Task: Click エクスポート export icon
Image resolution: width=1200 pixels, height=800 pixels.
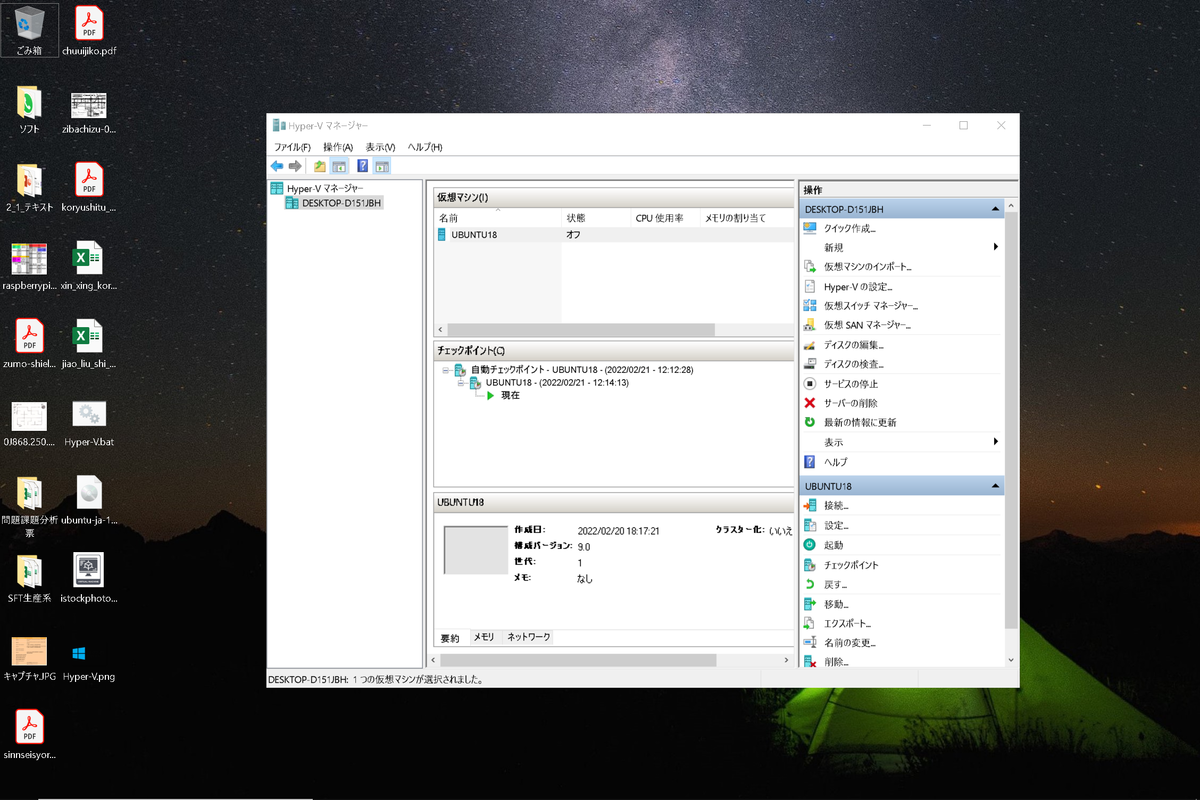Action: (810, 623)
